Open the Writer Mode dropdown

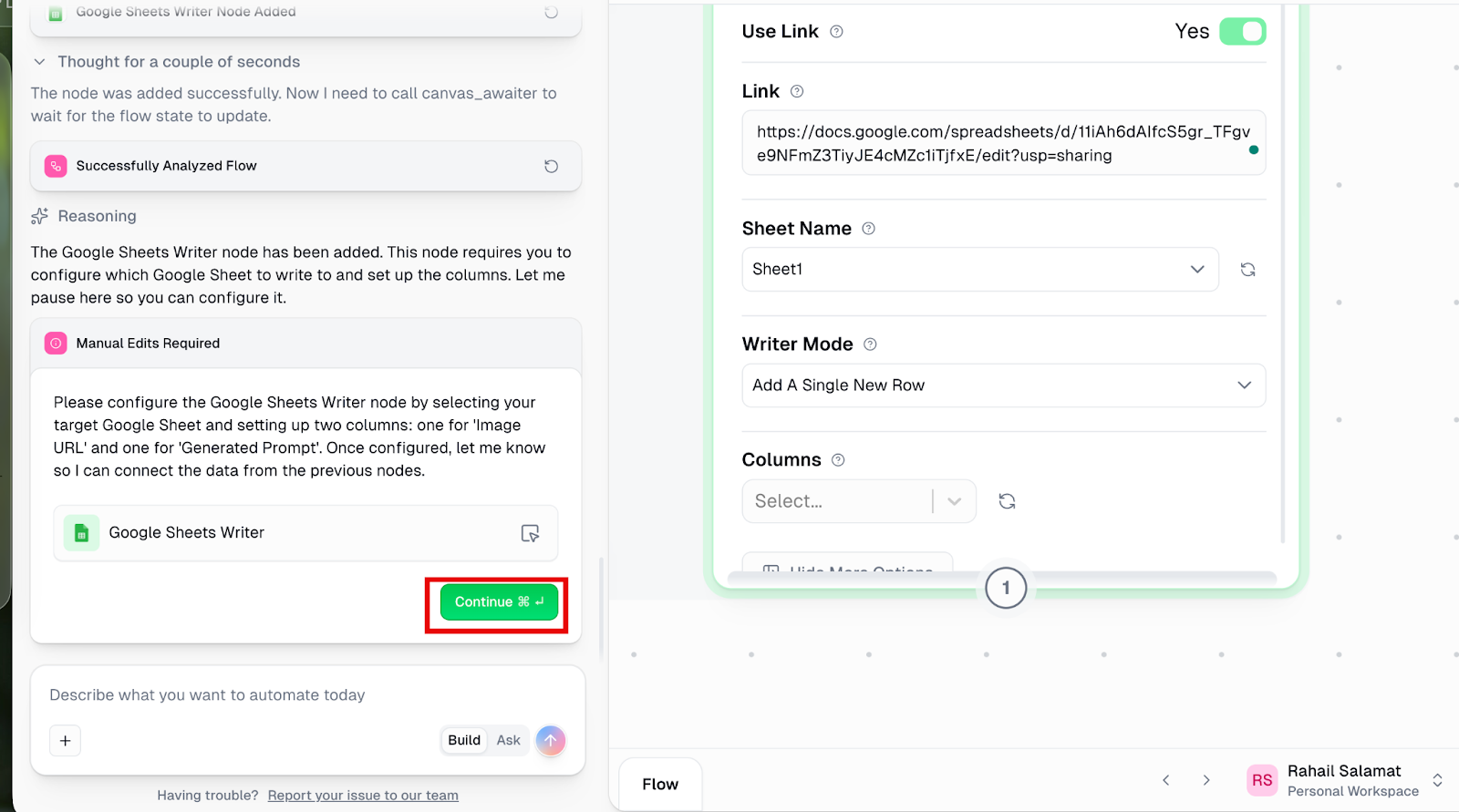[x=1004, y=385]
